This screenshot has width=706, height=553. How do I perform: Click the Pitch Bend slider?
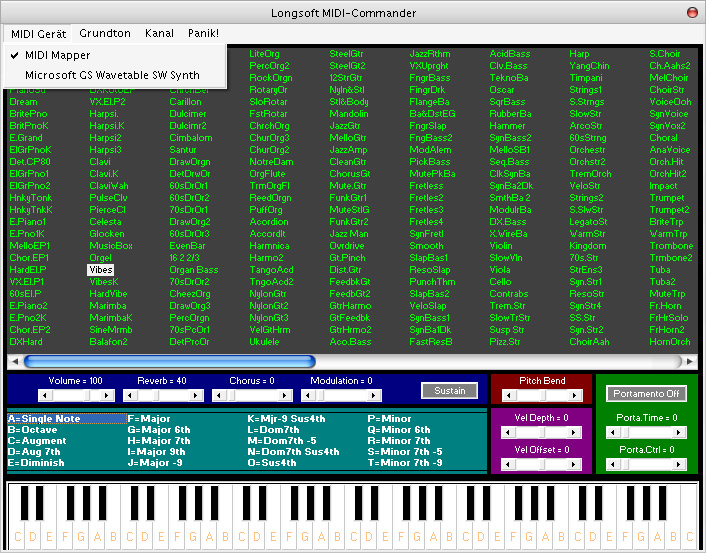click(x=540, y=395)
